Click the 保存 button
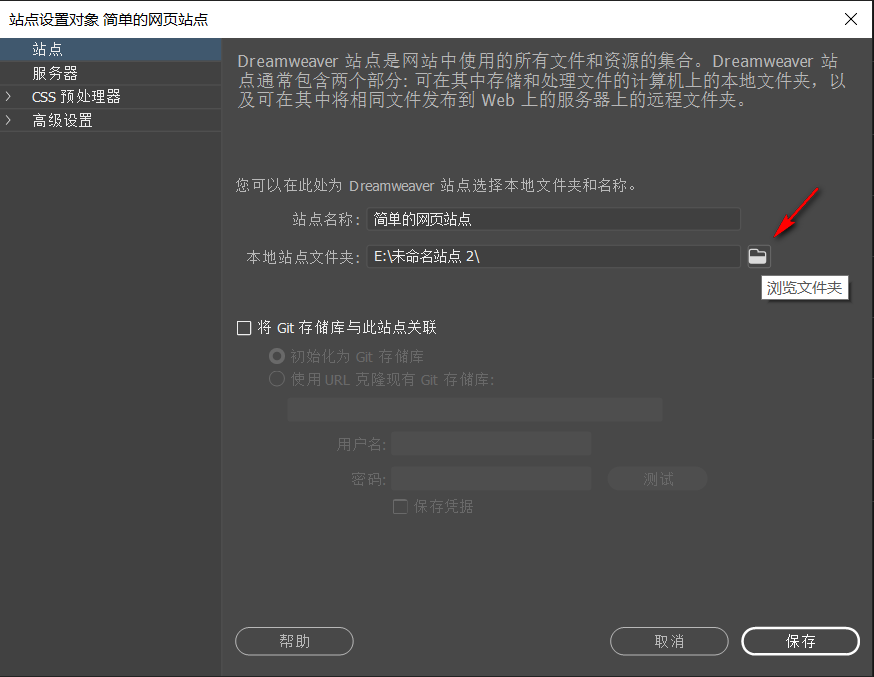The height and width of the screenshot is (677, 874). [x=800, y=641]
